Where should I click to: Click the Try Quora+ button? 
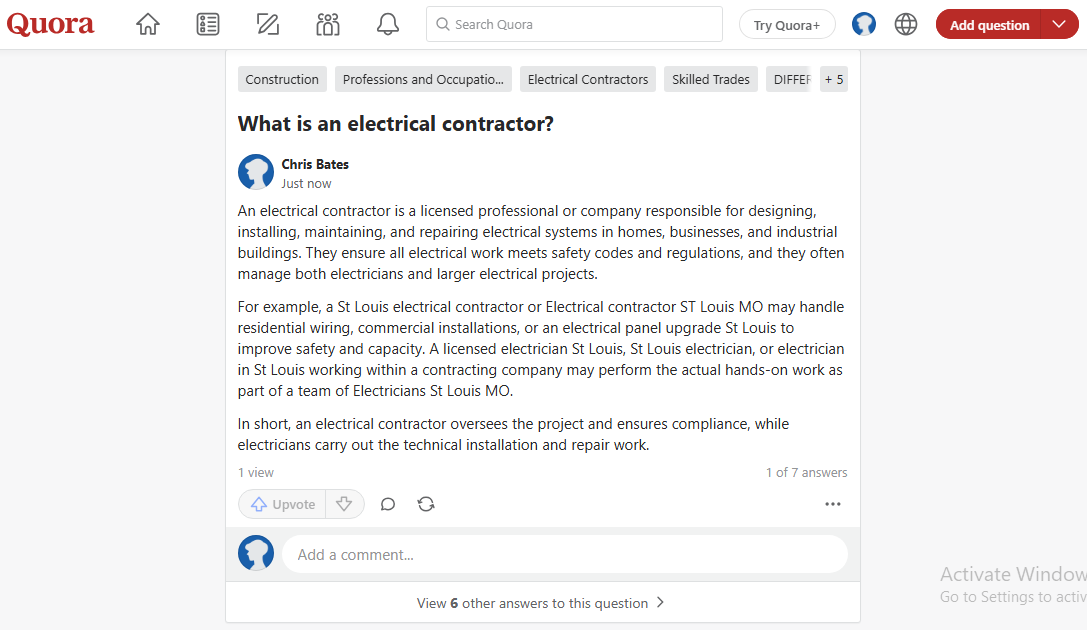(x=787, y=25)
